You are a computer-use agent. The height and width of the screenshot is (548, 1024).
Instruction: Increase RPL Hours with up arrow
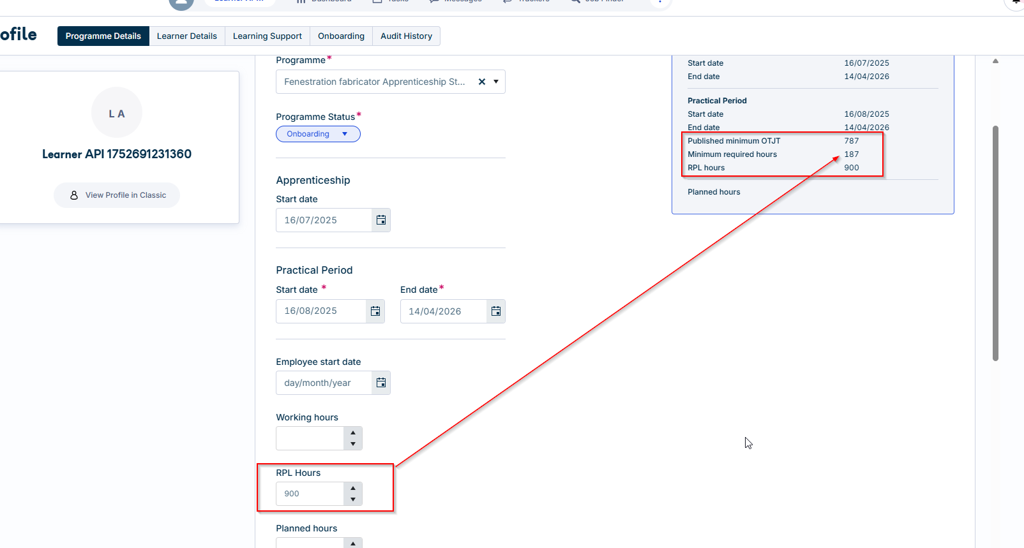point(353,488)
